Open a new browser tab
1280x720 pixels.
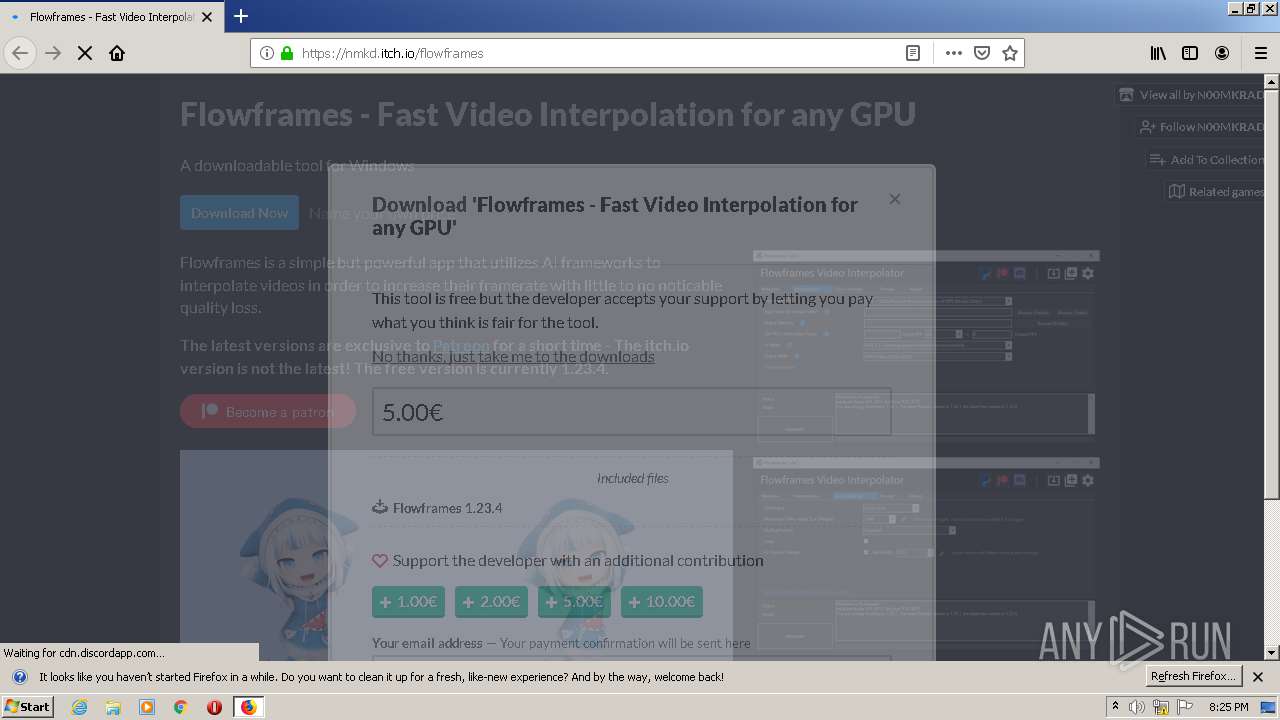[x=241, y=16]
